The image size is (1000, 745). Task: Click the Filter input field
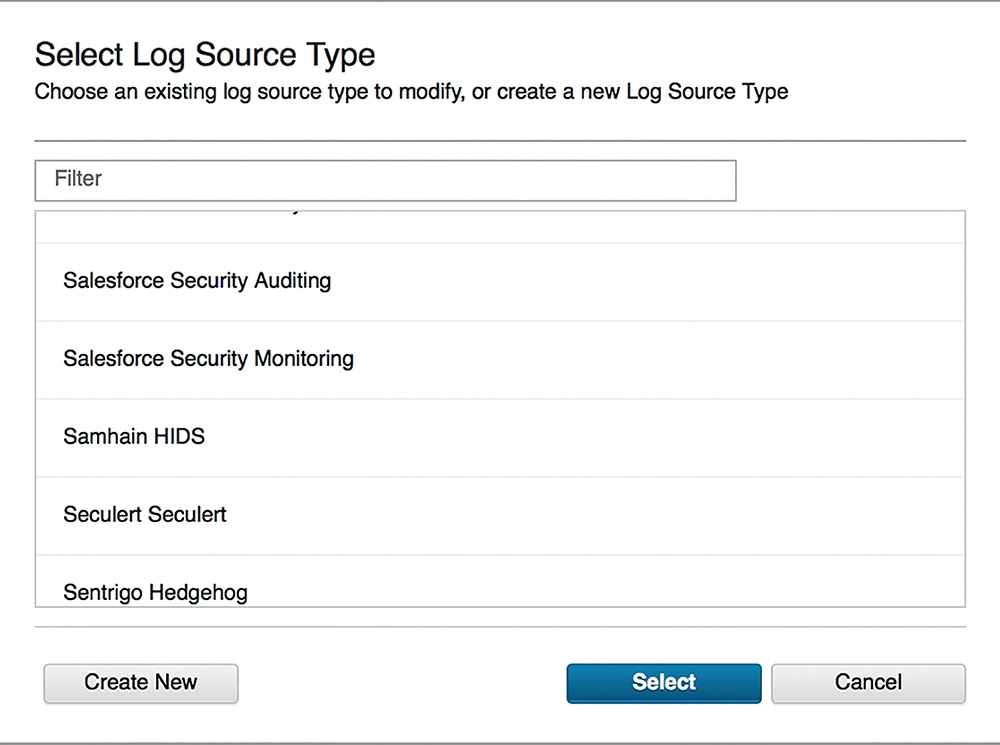pos(385,181)
